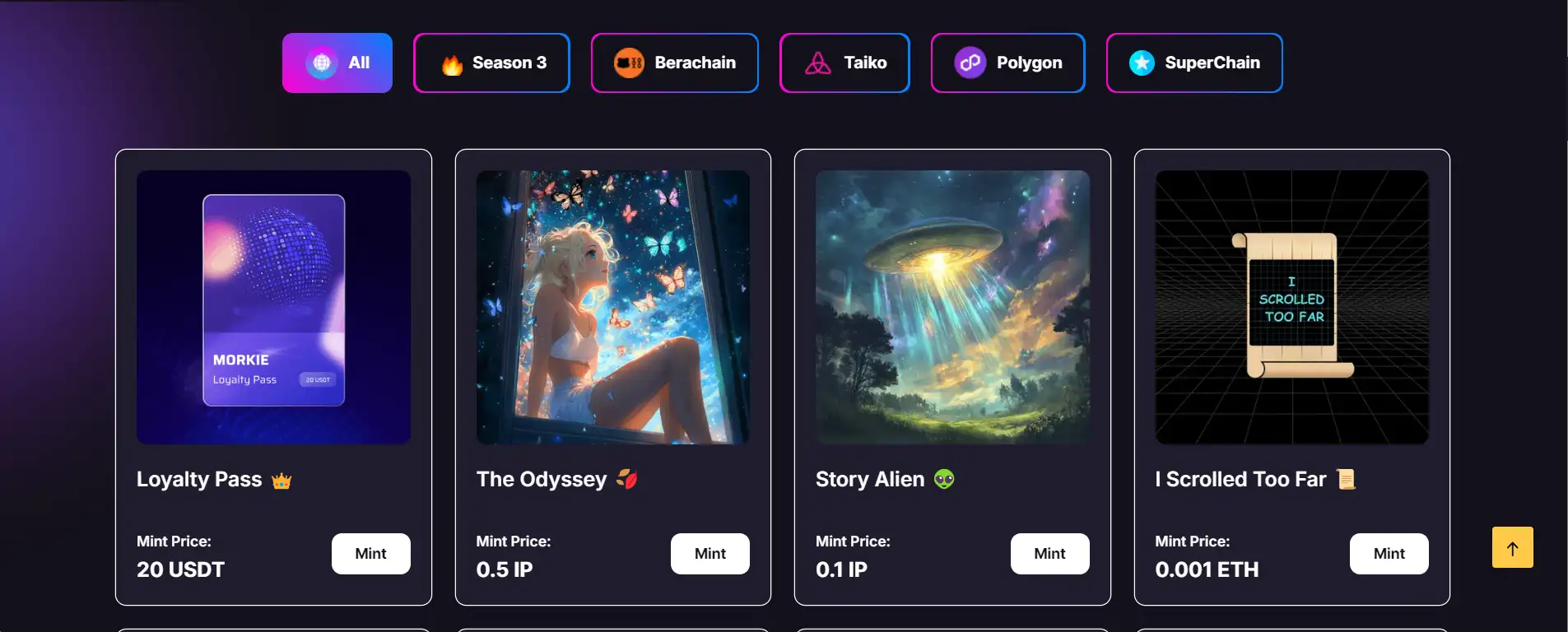Open the Morkie Loyalty Pass card image
Image resolution: width=1568 pixels, height=632 pixels.
[x=273, y=307]
